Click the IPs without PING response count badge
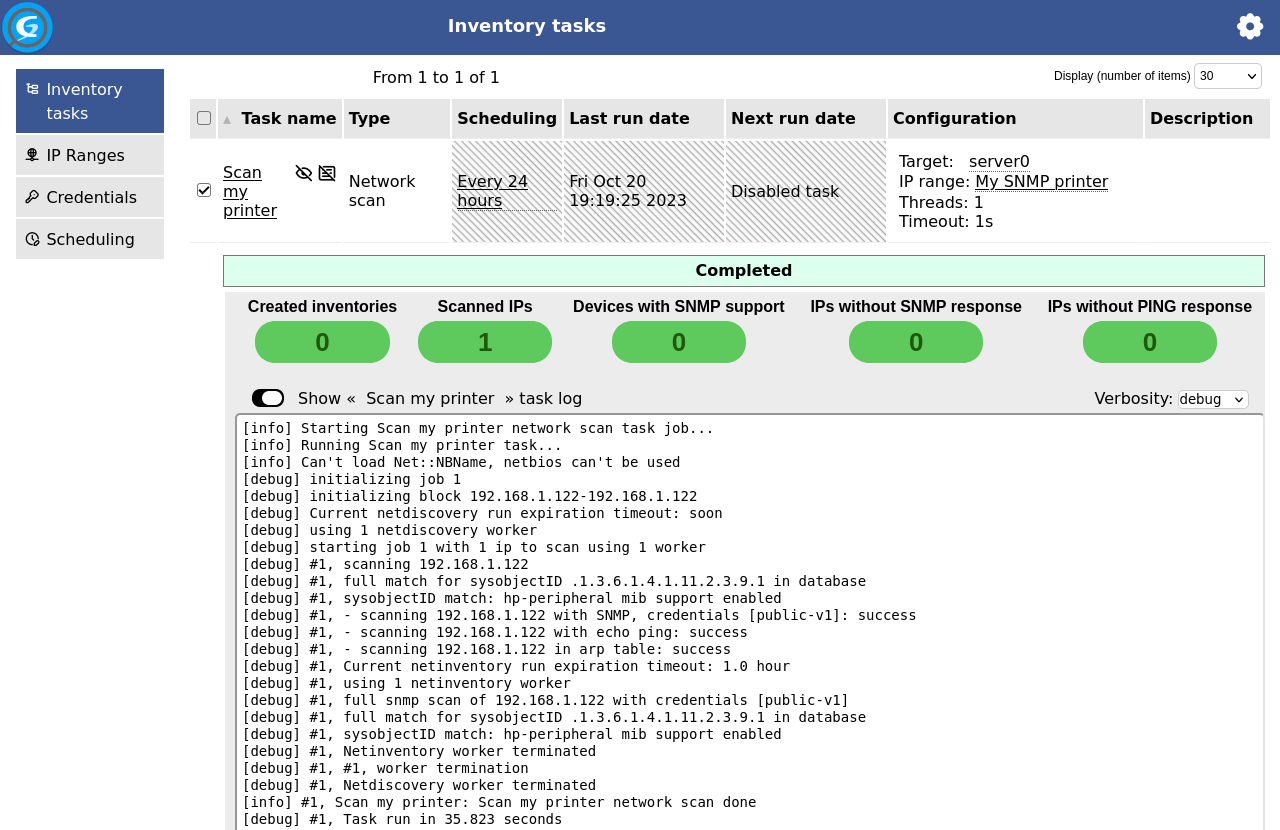 (x=1150, y=342)
